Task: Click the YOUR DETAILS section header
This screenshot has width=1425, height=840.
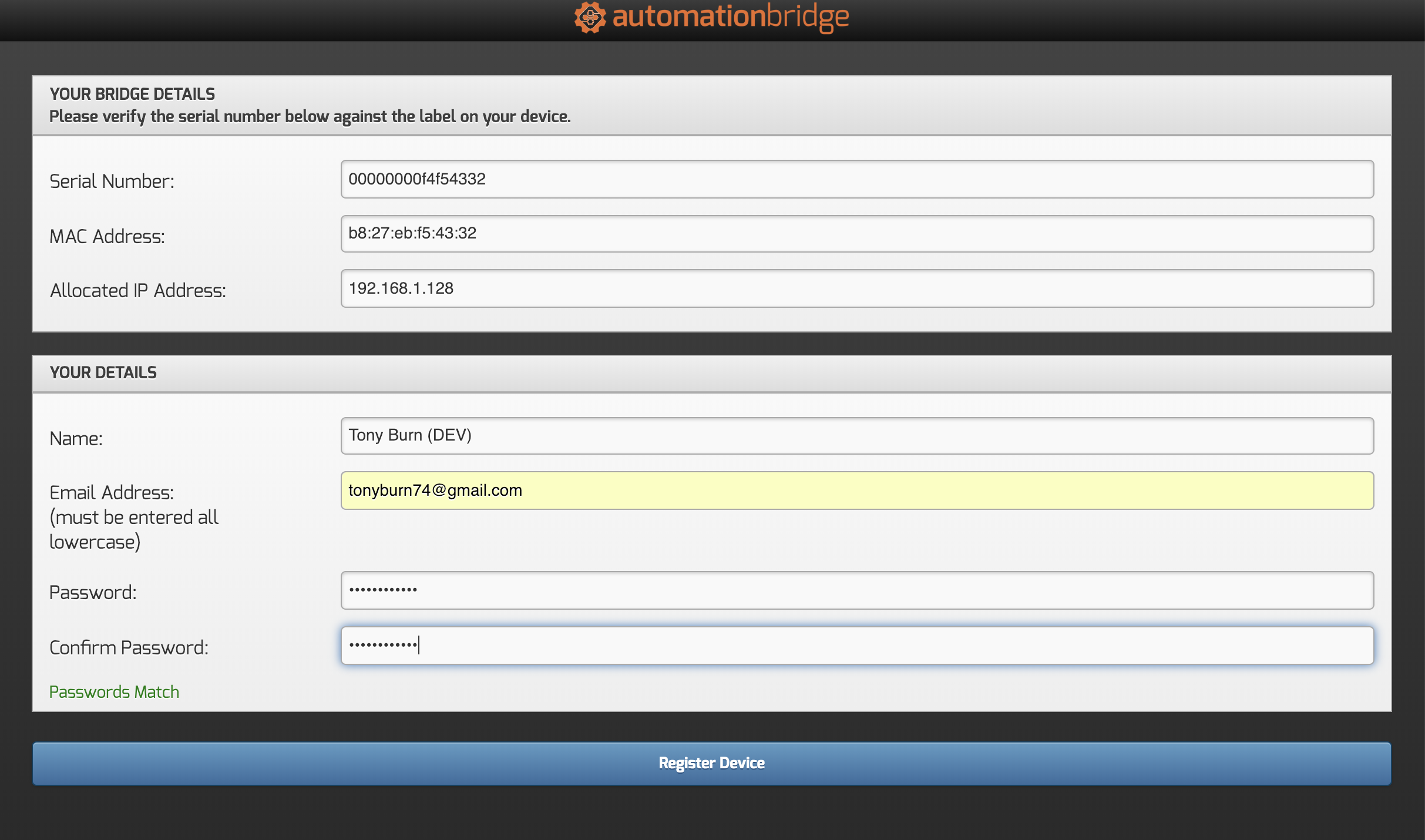Action: (103, 372)
